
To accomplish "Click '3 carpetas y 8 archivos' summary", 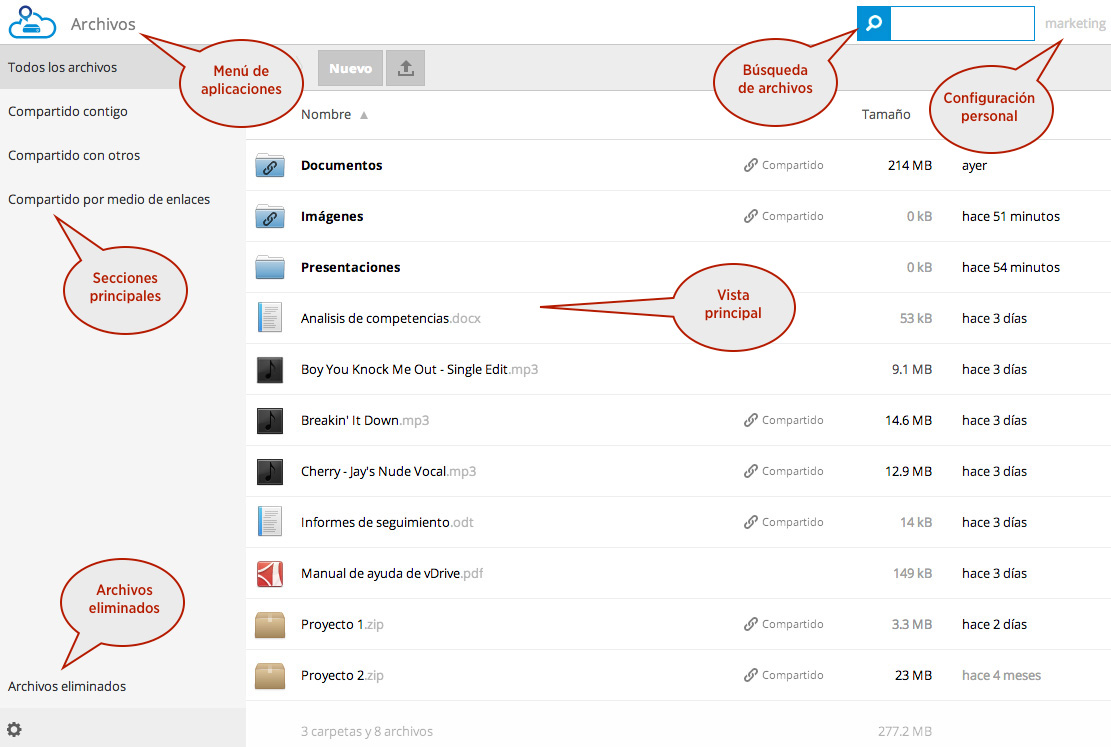I will pos(366,731).
